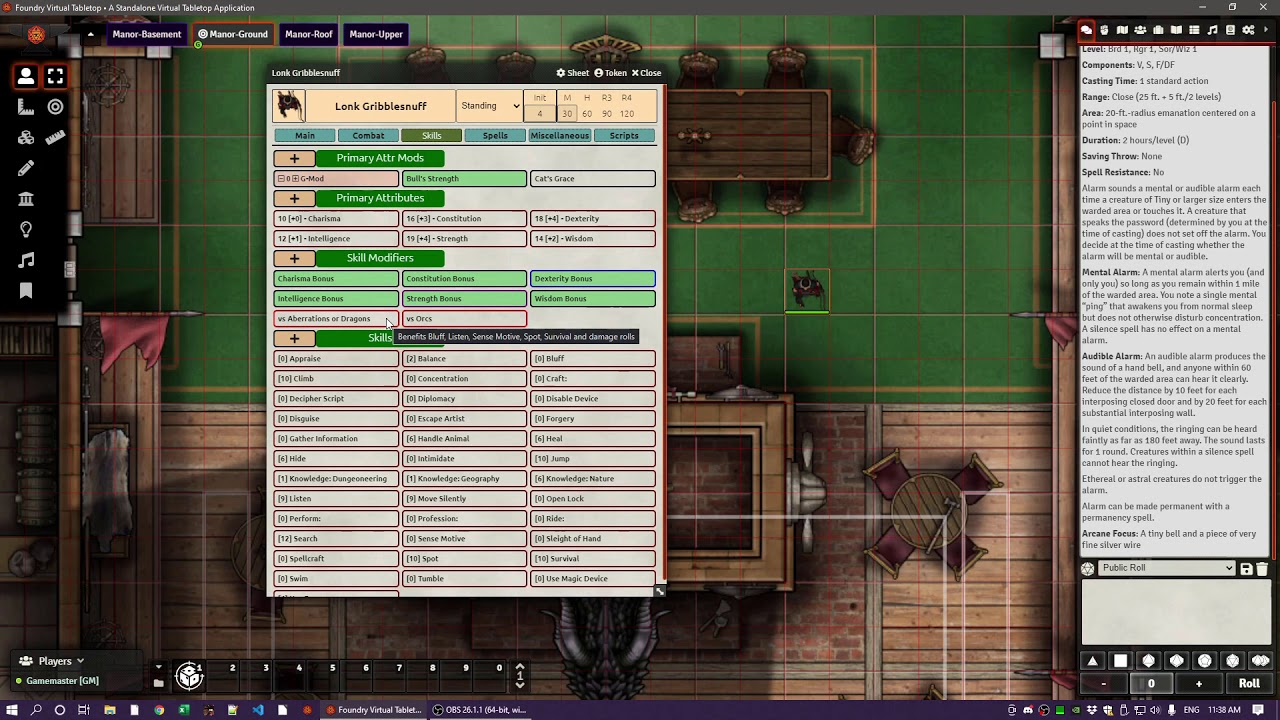Toggle the Dexterity Bonus skill modifier
The width and height of the screenshot is (1280, 720).
pos(593,279)
